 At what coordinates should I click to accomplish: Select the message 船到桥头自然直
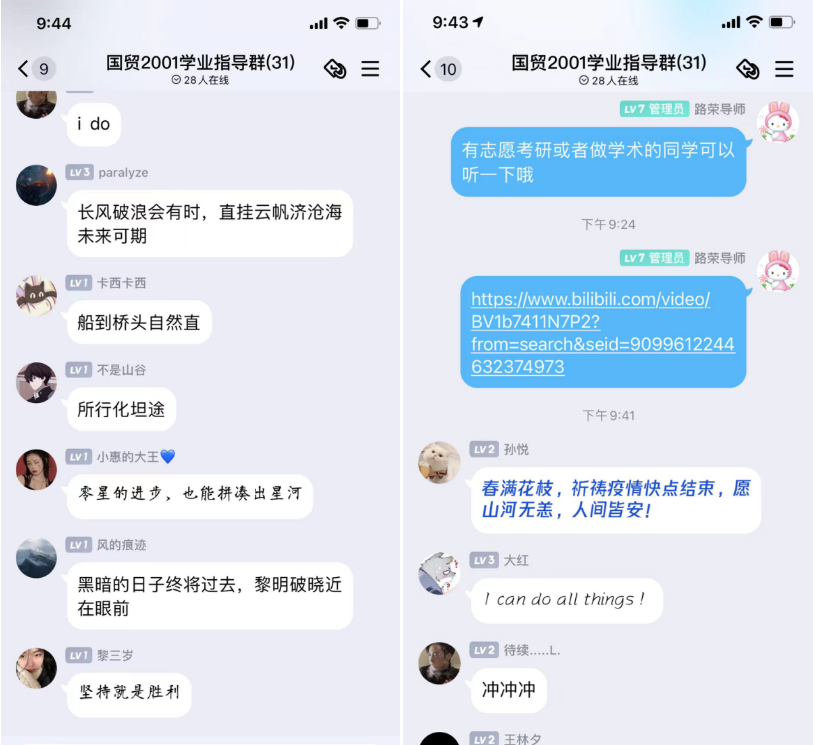139,322
